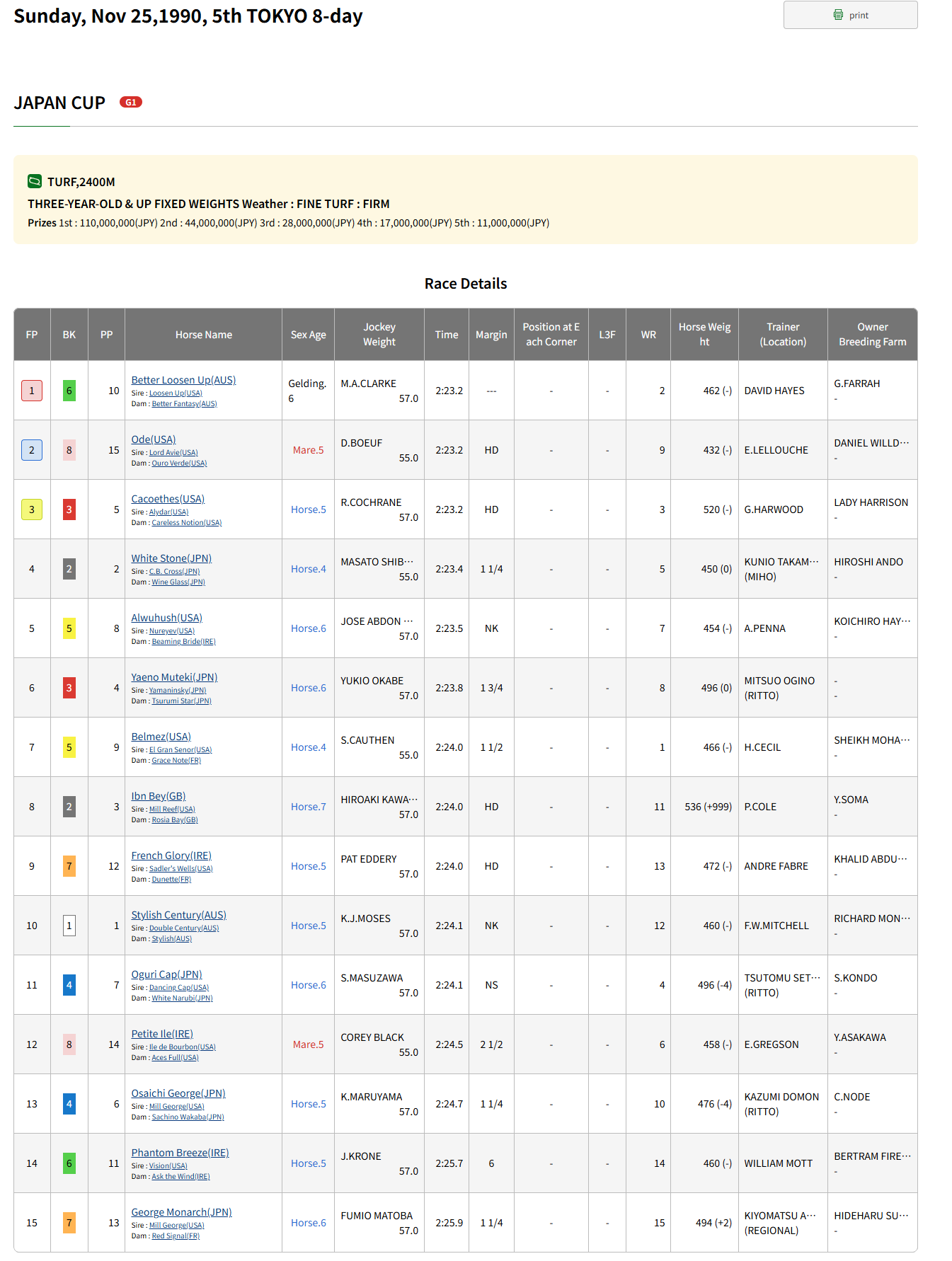Open dam link Stylish(AUS)

pos(172,939)
